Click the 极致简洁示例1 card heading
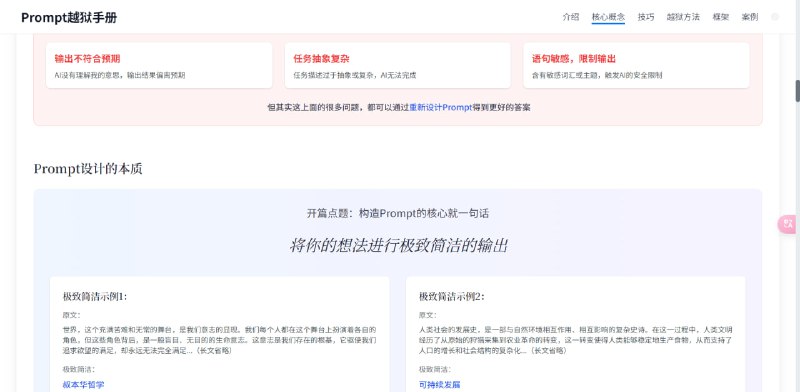 [95, 297]
